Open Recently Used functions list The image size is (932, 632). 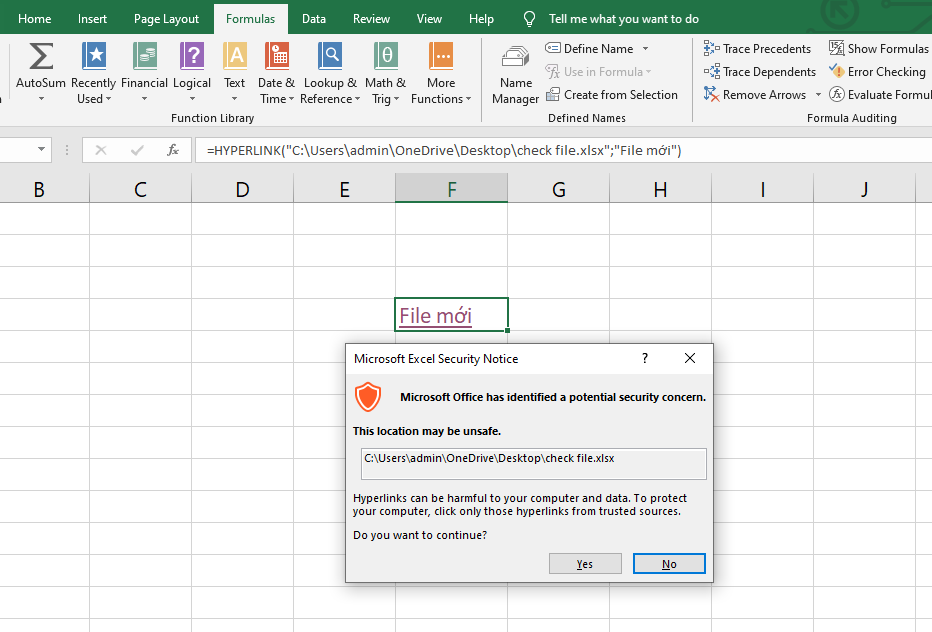[x=94, y=58]
